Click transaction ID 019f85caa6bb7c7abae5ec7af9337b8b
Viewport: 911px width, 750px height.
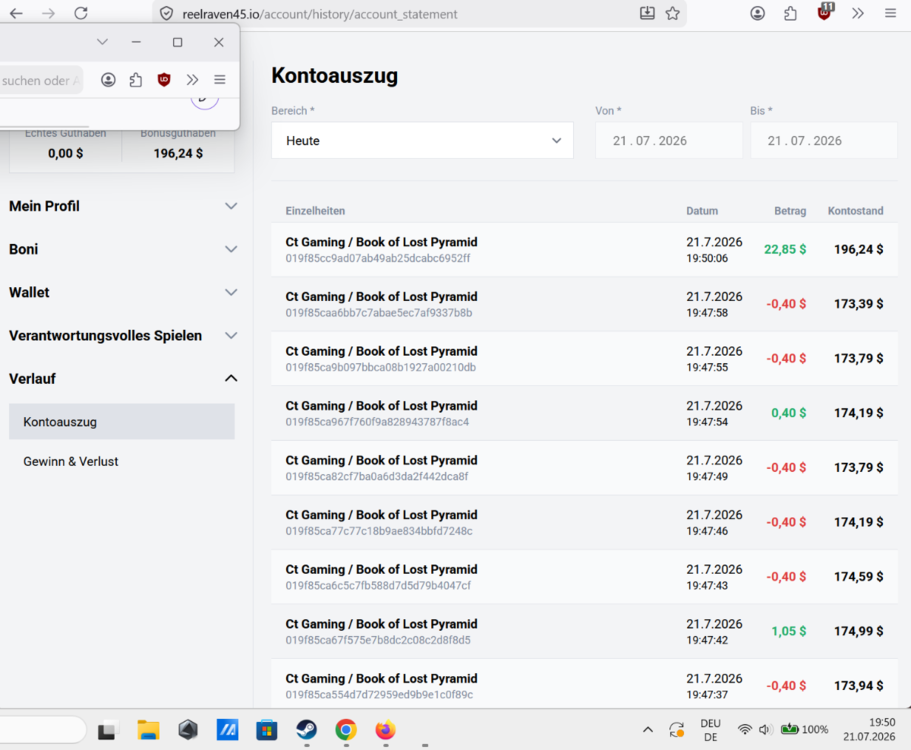379,313
